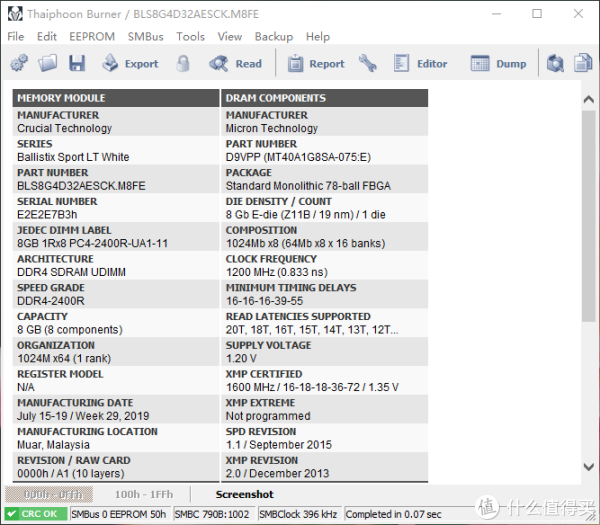Screen dimensions: 600x525
Task: Click the Dump toolbar button
Action: click(x=498, y=64)
